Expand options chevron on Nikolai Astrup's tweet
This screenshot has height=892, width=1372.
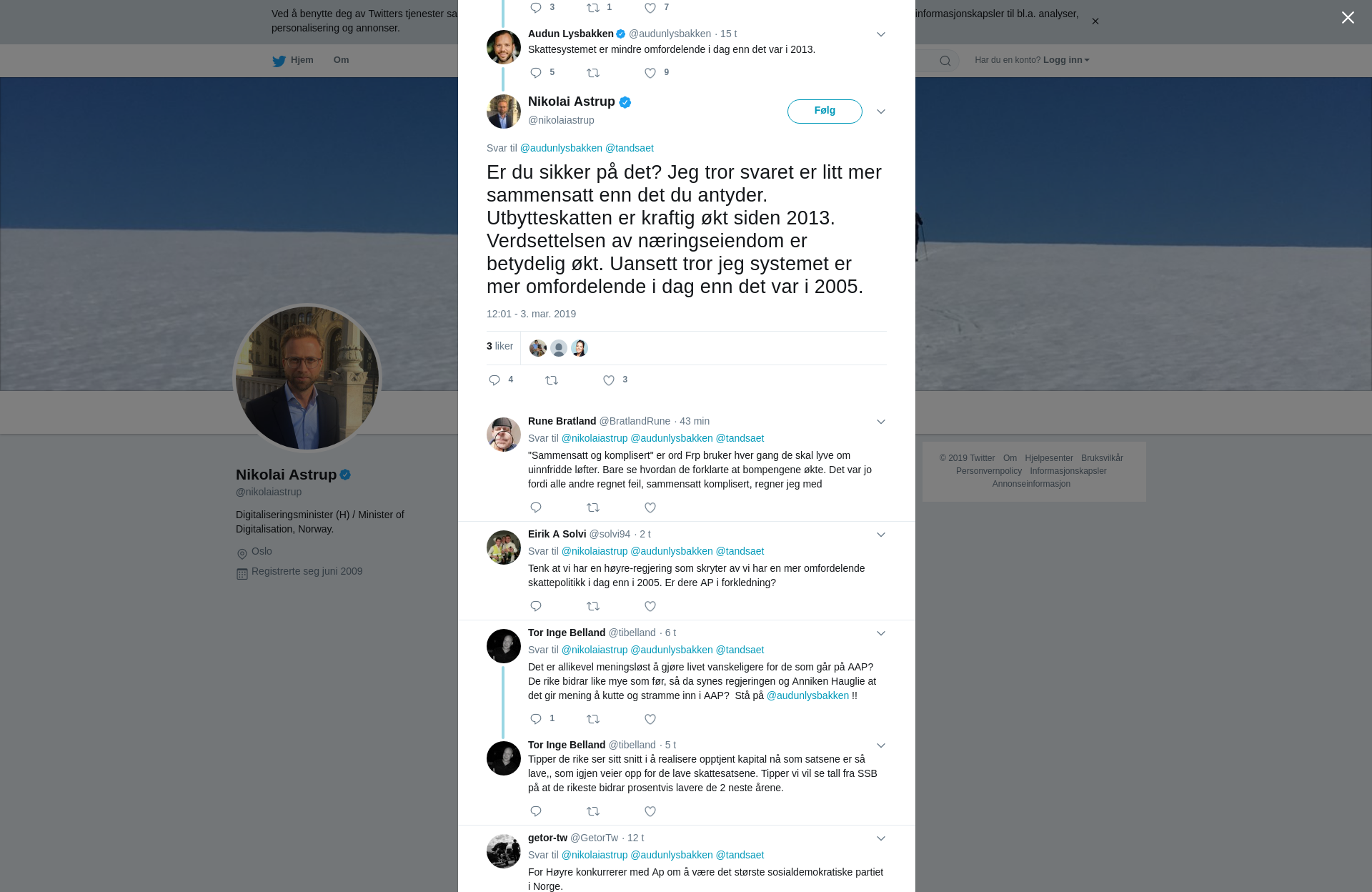[881, 111]
